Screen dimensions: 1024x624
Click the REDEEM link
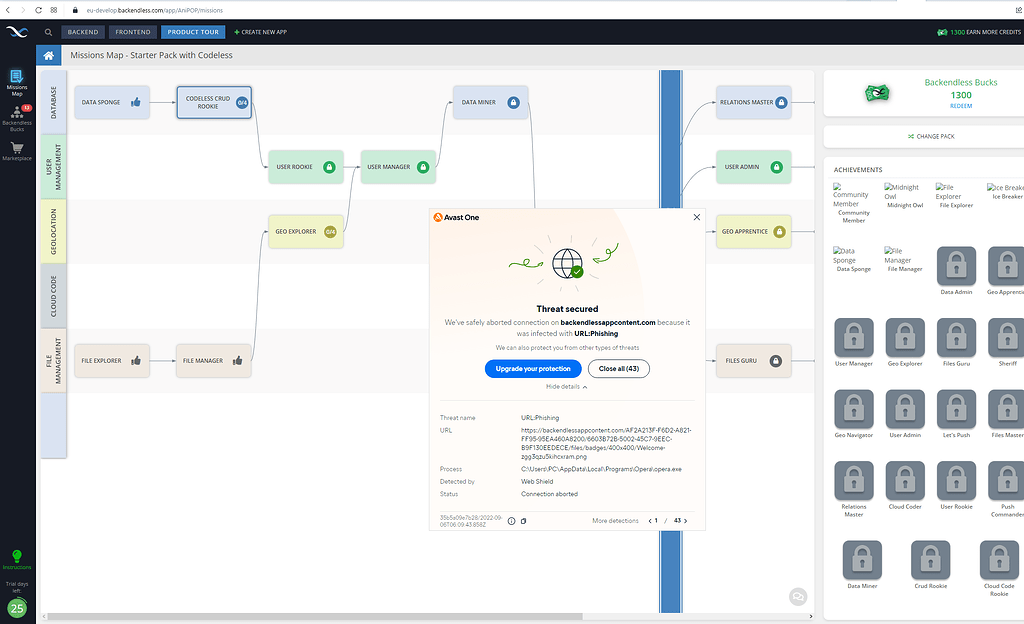pos(961,106)
